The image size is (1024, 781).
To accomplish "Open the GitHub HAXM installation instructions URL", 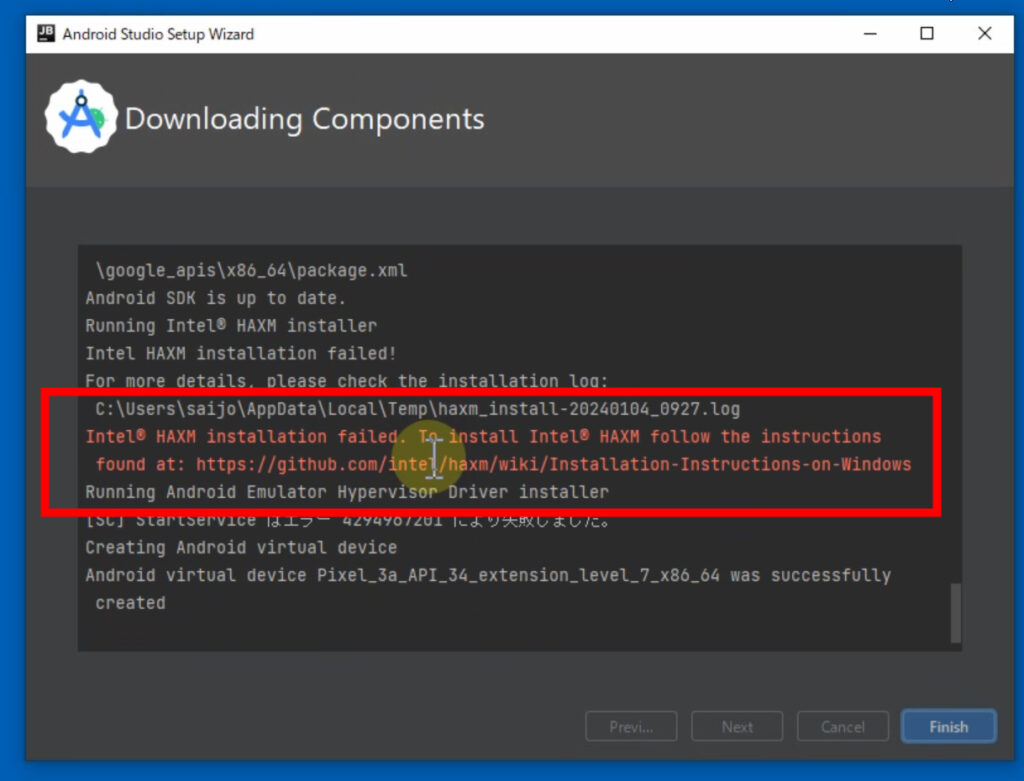I will (x=553, y=464).
